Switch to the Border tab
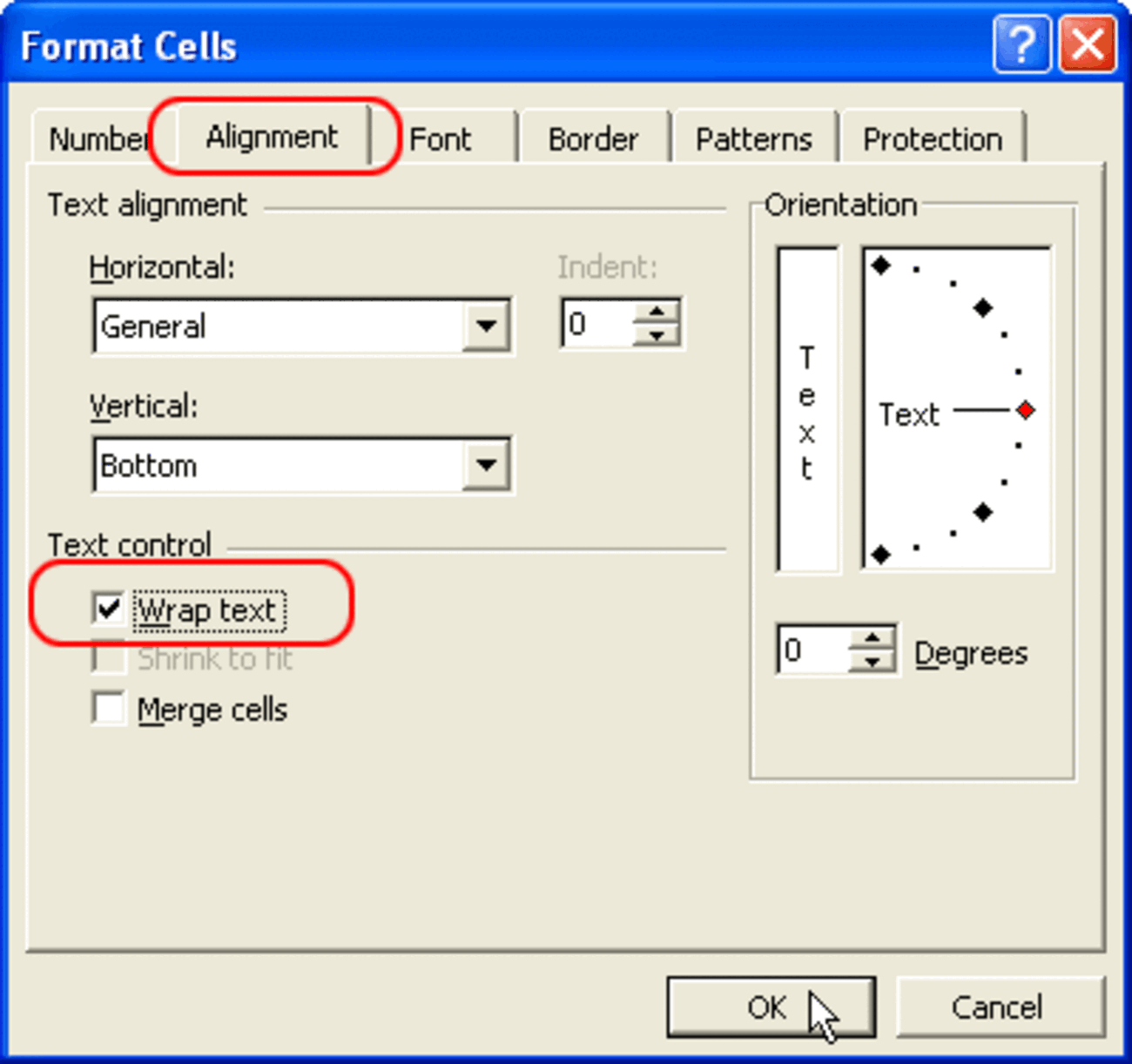 pyautogui.click(x=593, y=139)
